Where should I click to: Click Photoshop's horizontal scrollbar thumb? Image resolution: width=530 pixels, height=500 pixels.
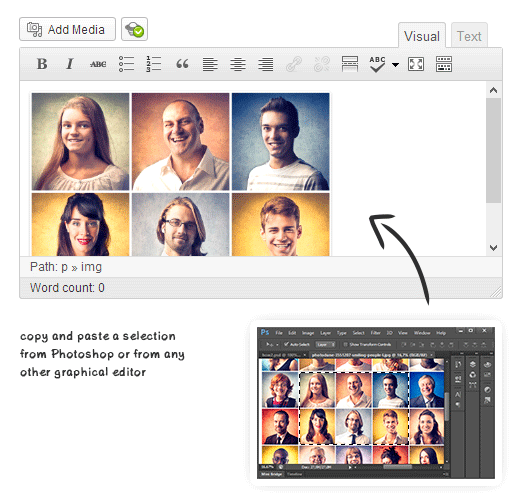point(398,467)
